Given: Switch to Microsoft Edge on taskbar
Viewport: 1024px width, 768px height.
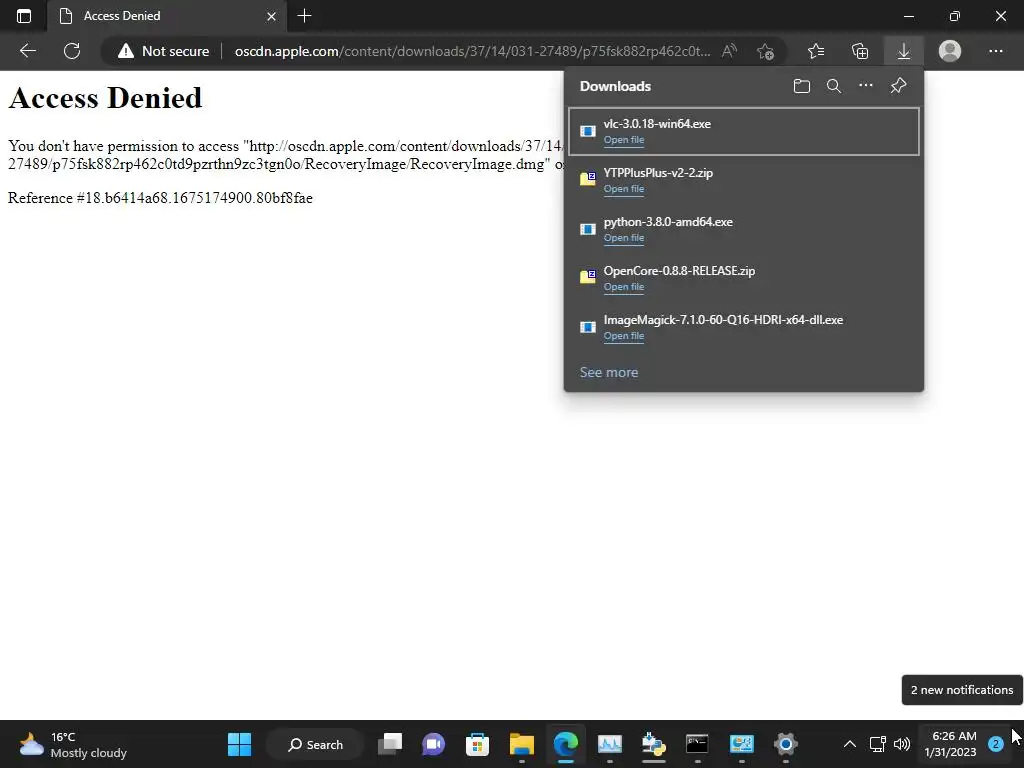Looking at the screenshot, I should 566,744.
